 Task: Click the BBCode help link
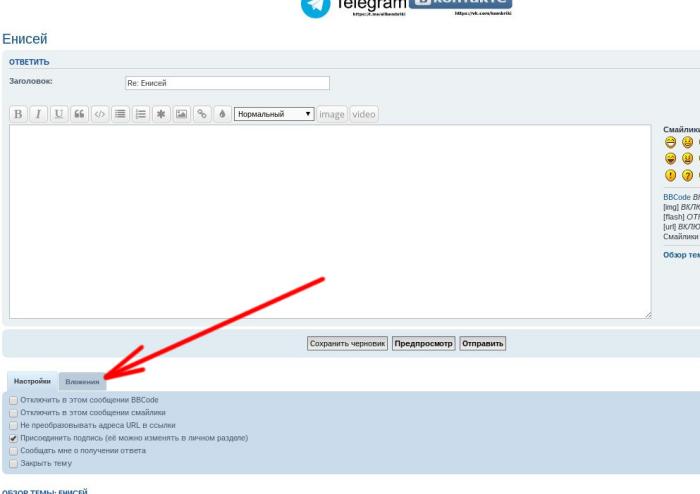[x=676, y=197]
